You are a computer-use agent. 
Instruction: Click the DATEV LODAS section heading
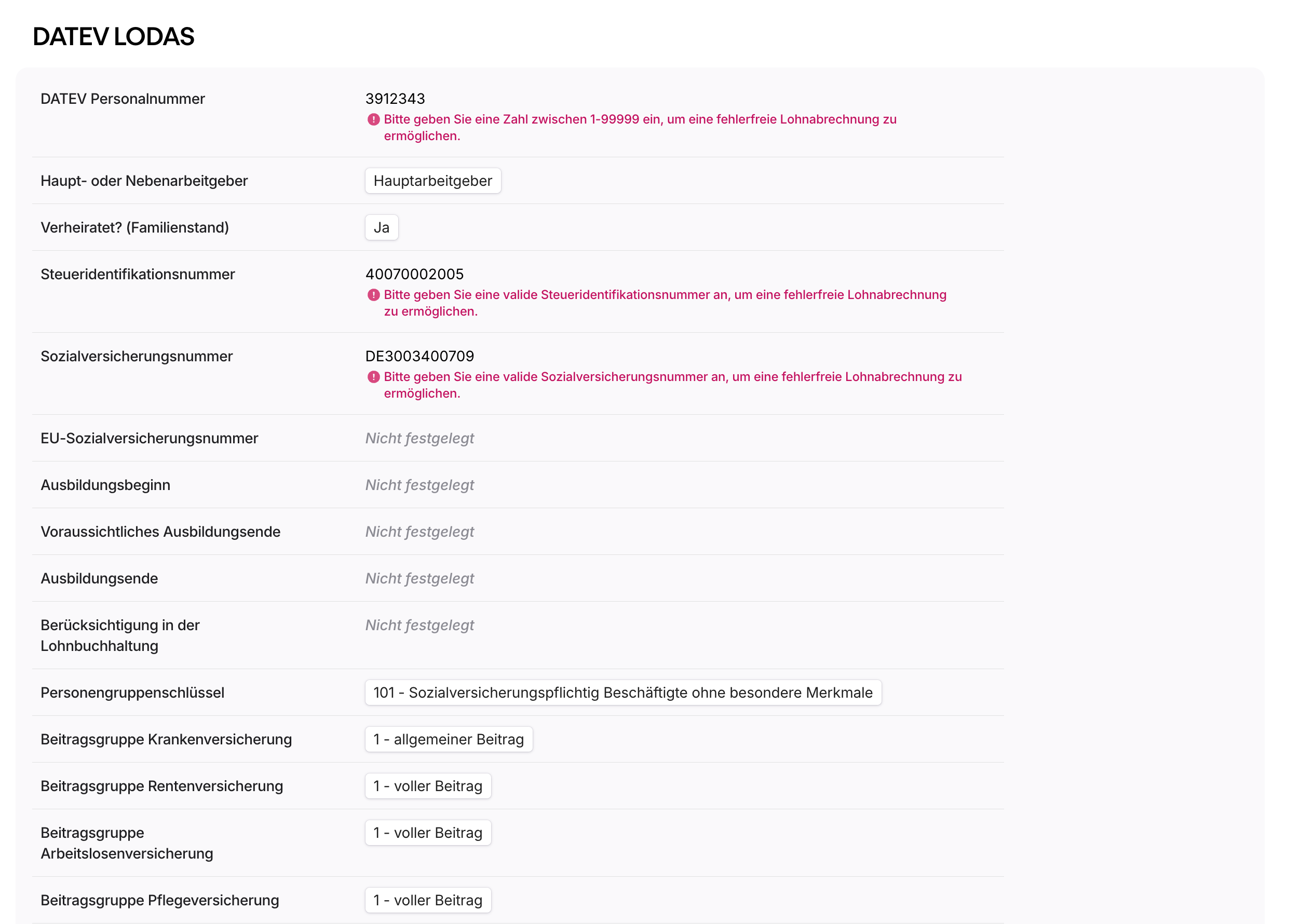point(114,36)
